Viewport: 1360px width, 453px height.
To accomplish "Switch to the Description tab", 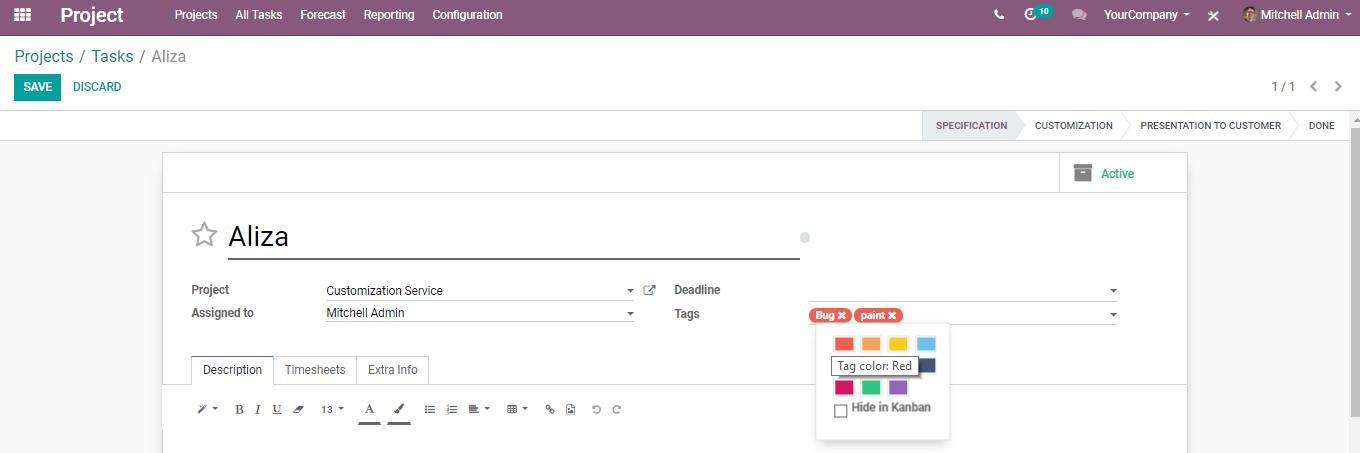I will point(232,370).
